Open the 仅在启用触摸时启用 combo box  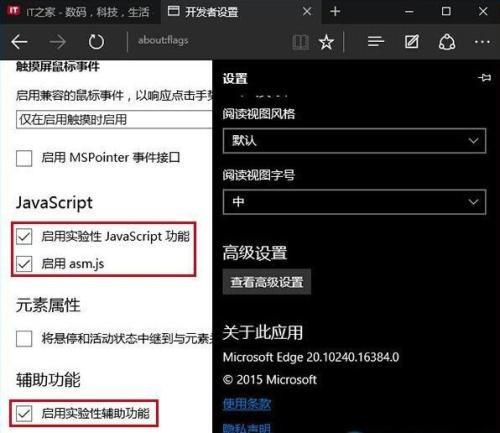click(114, 119)
